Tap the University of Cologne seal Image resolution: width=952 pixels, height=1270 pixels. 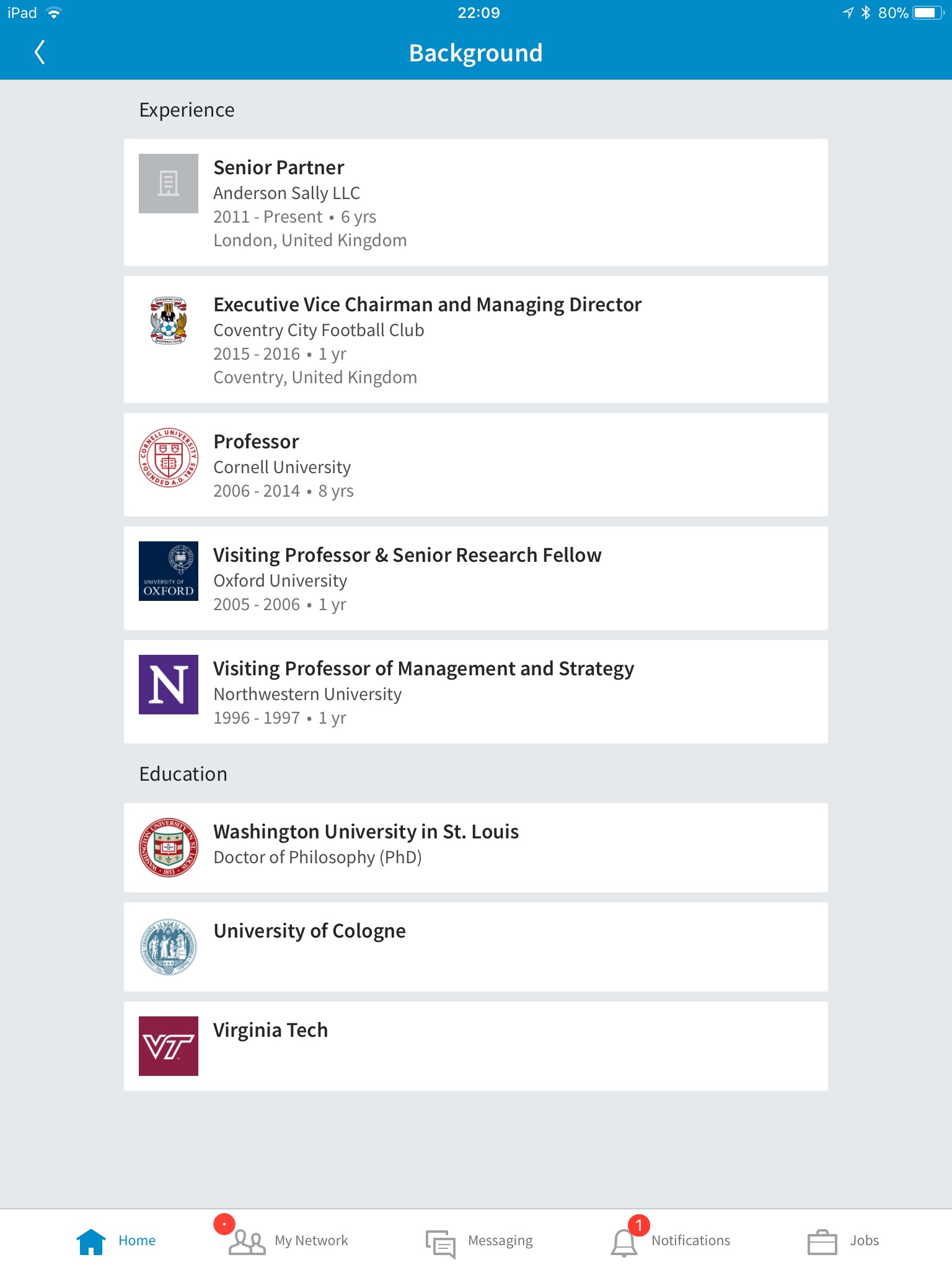click(169, 947)
